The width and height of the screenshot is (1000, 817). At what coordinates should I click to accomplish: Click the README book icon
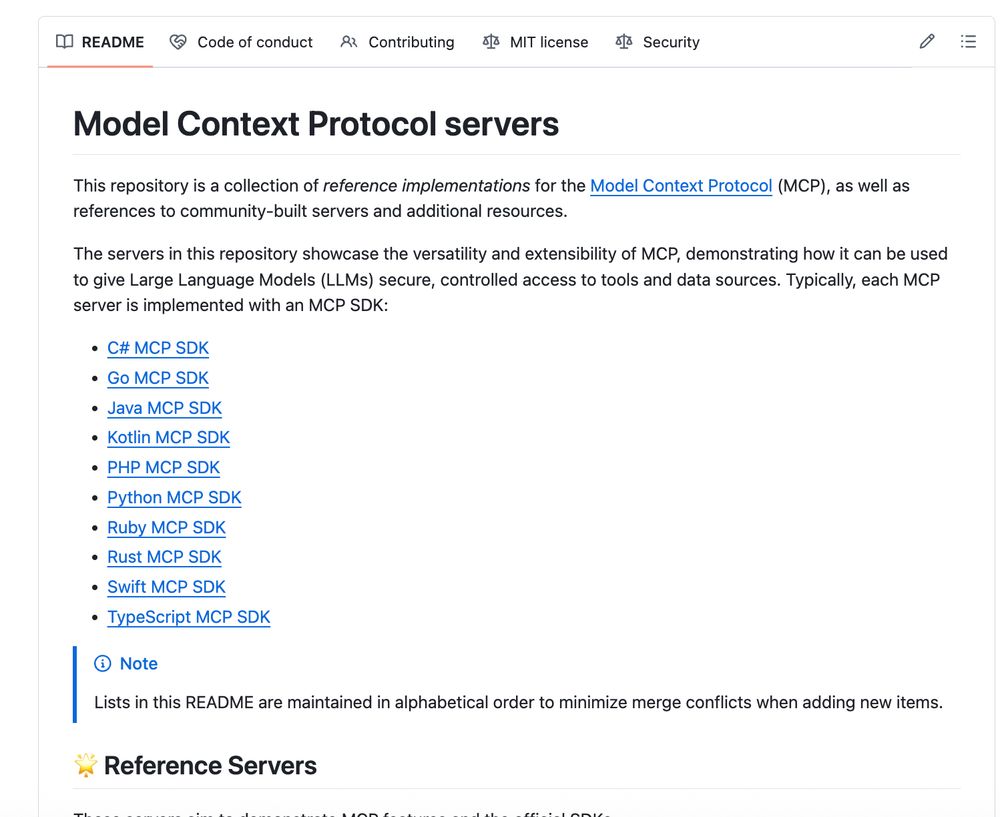(x=65, y=42)
